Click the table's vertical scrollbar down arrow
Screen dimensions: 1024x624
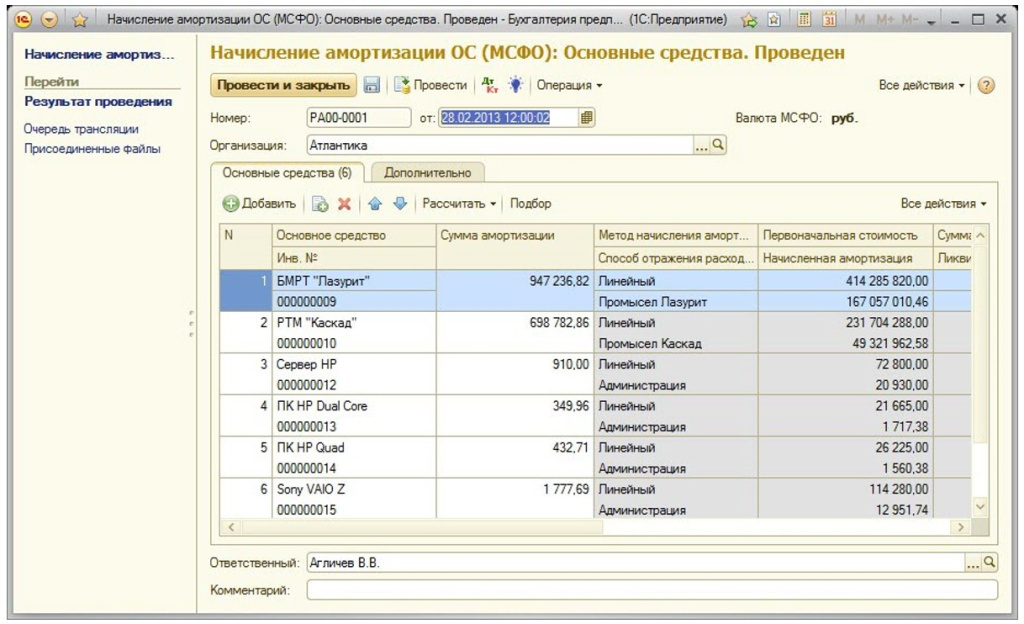point(980,507)
